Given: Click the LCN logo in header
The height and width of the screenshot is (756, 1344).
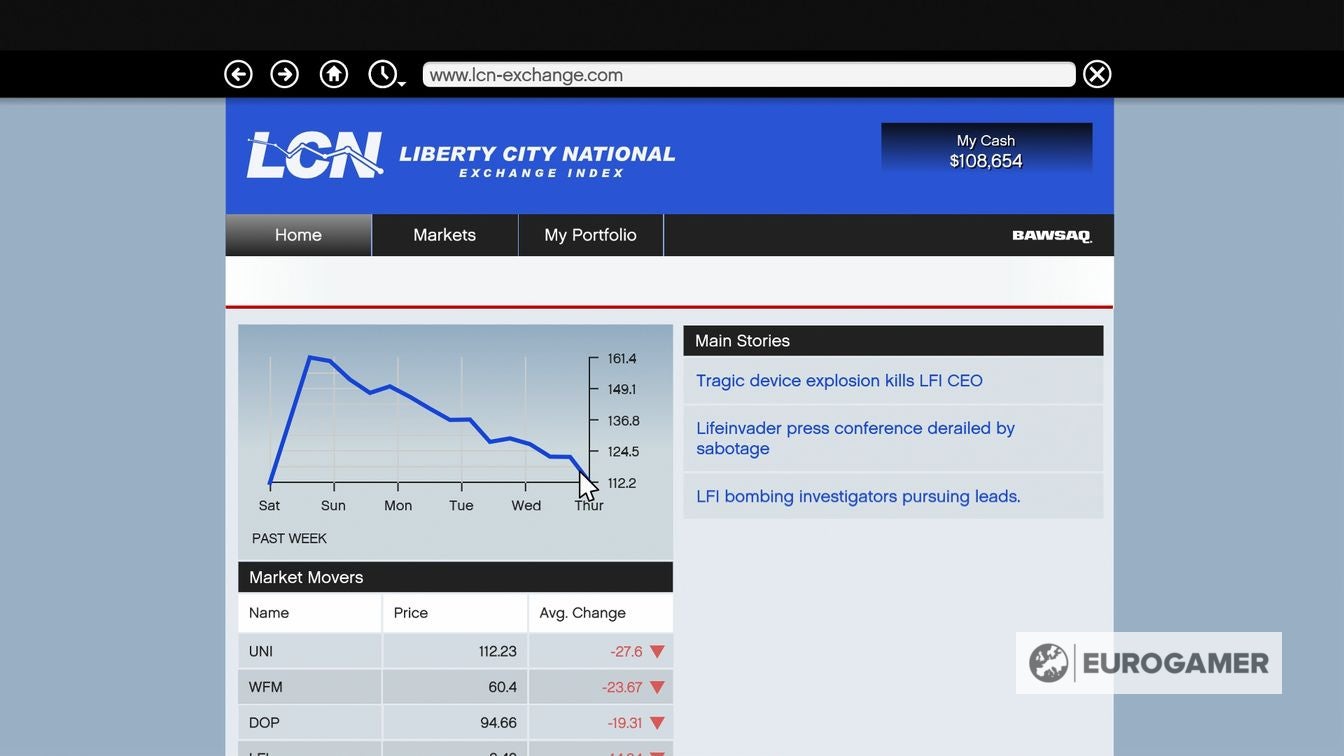Looking at the screenshot, I should click(315, 155).
